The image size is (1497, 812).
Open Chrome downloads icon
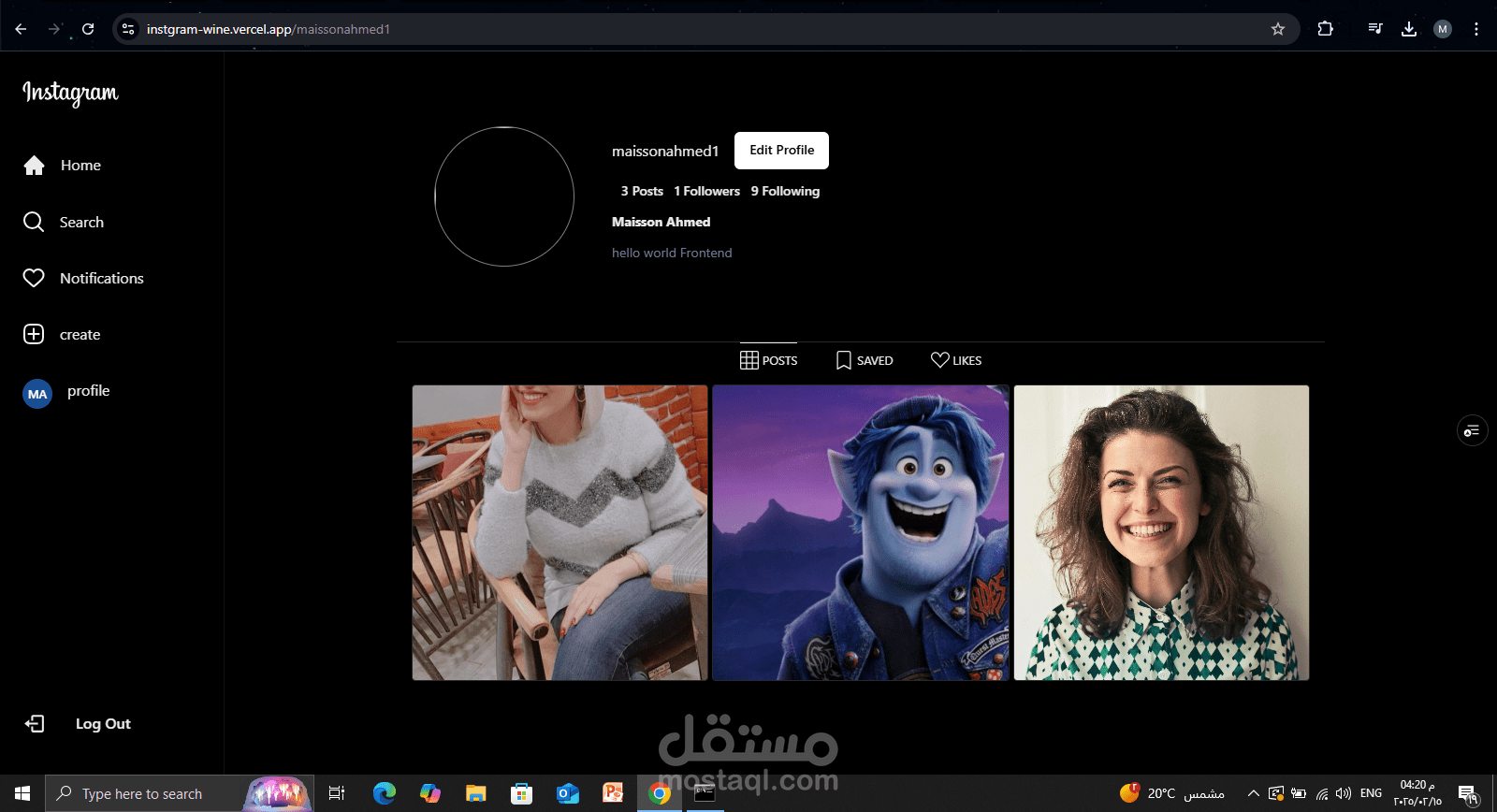click(x=1409, y=29)
